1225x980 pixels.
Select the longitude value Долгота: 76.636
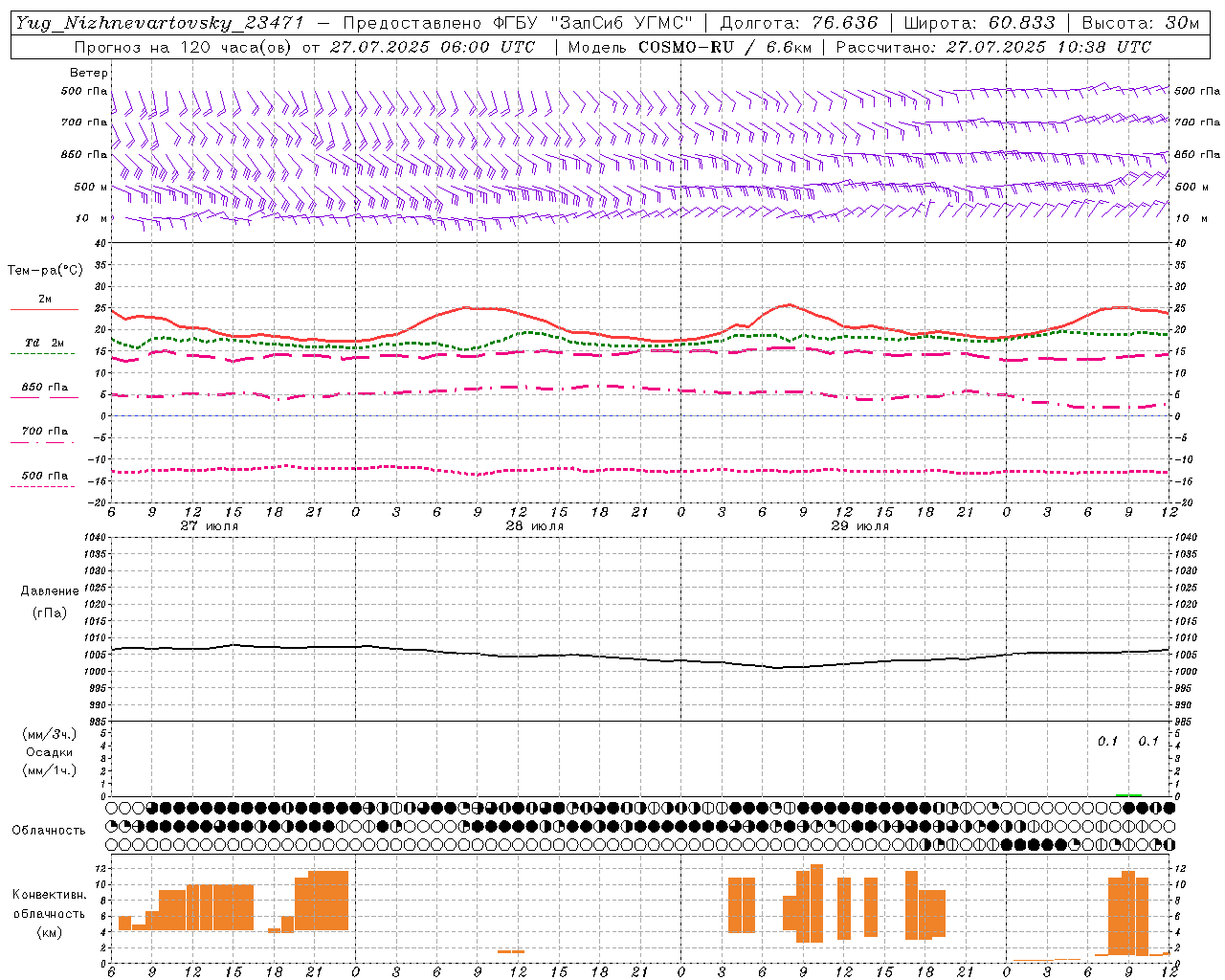[x=798, y=23]
